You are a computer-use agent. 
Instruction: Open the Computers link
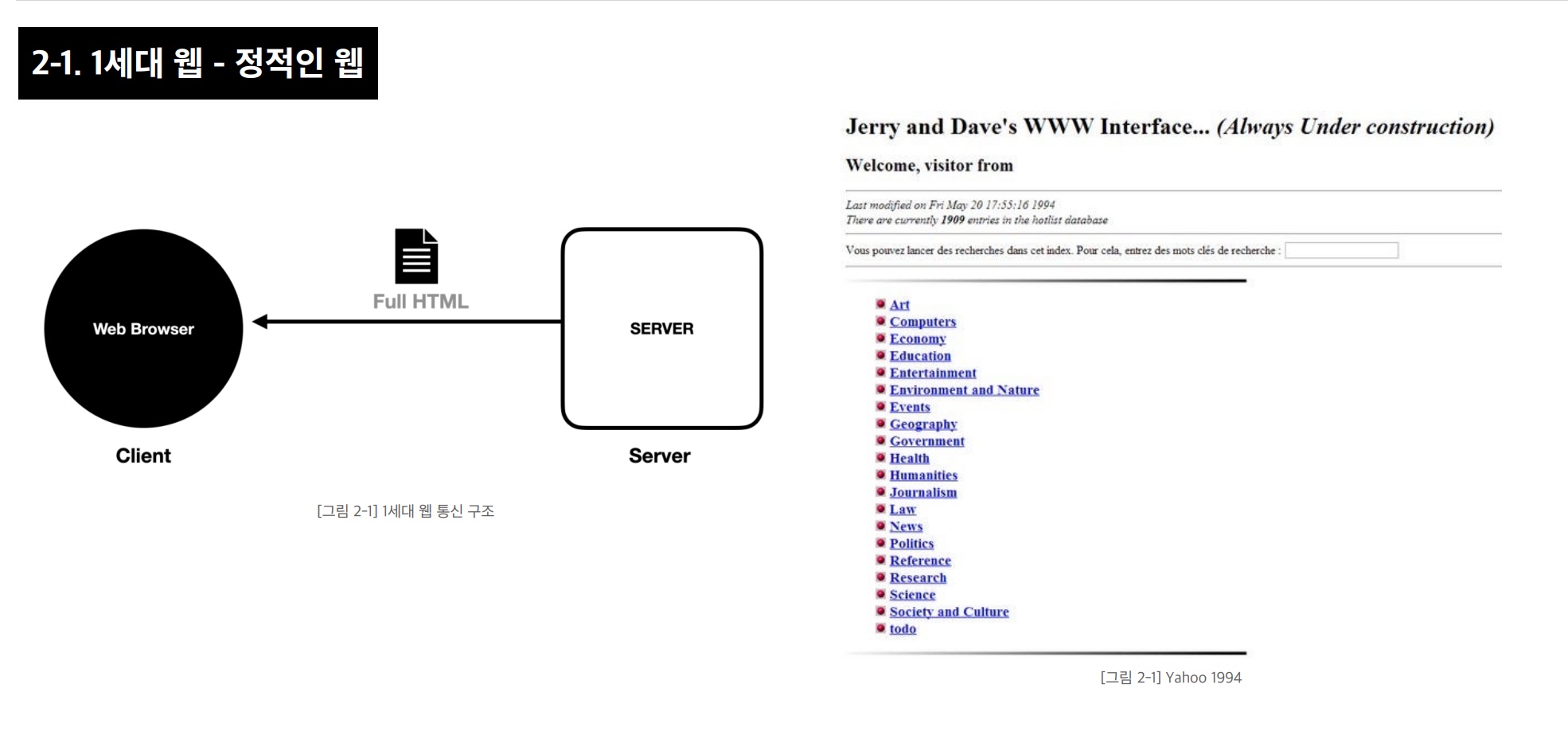click(922, 322)
